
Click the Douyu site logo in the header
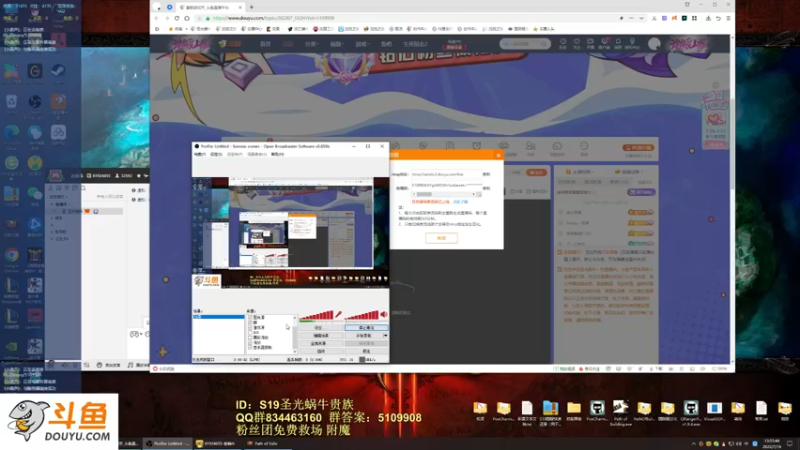tap(230, 44)
